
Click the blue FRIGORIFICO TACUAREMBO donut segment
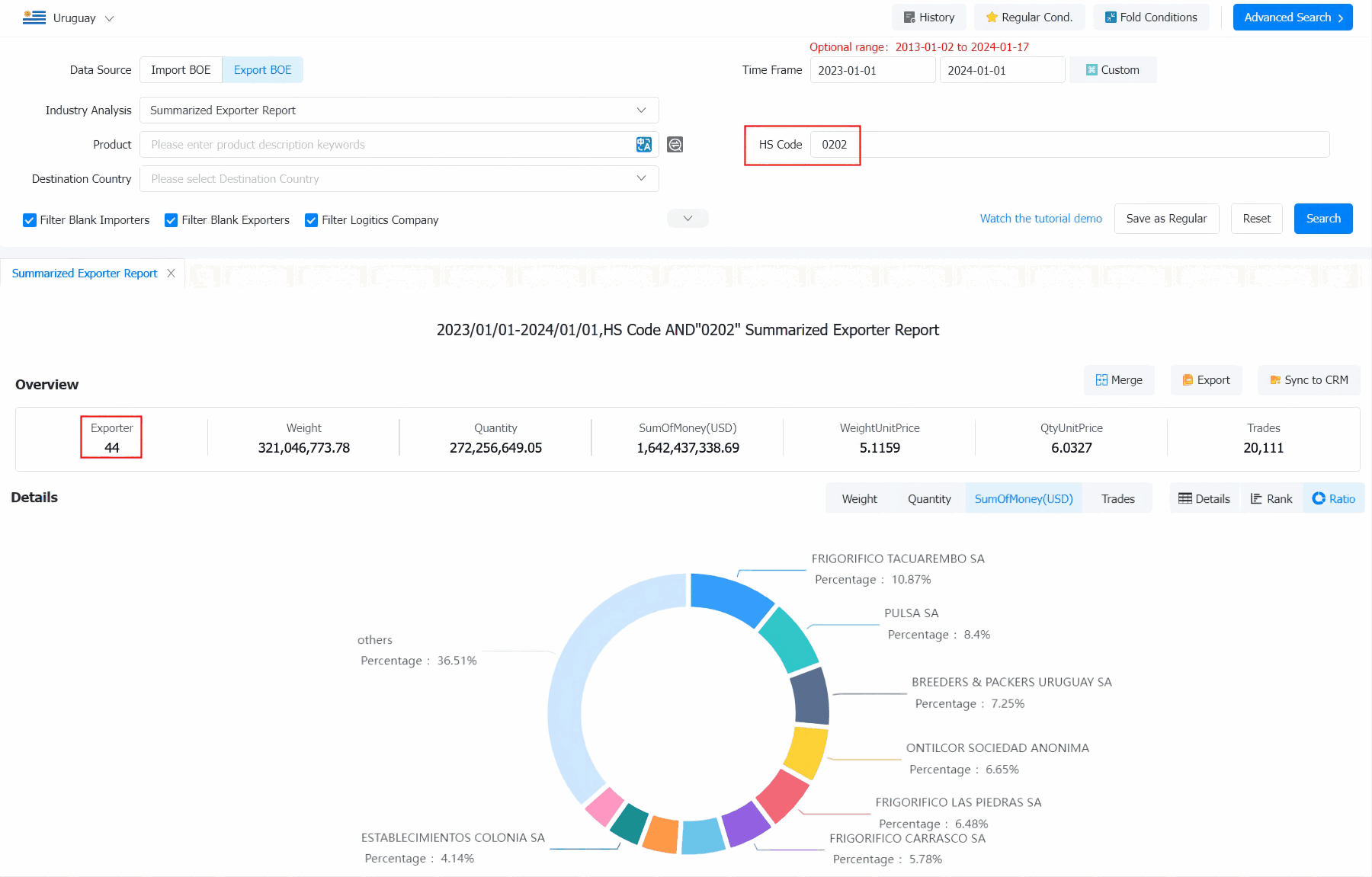[x=729, y=597]
